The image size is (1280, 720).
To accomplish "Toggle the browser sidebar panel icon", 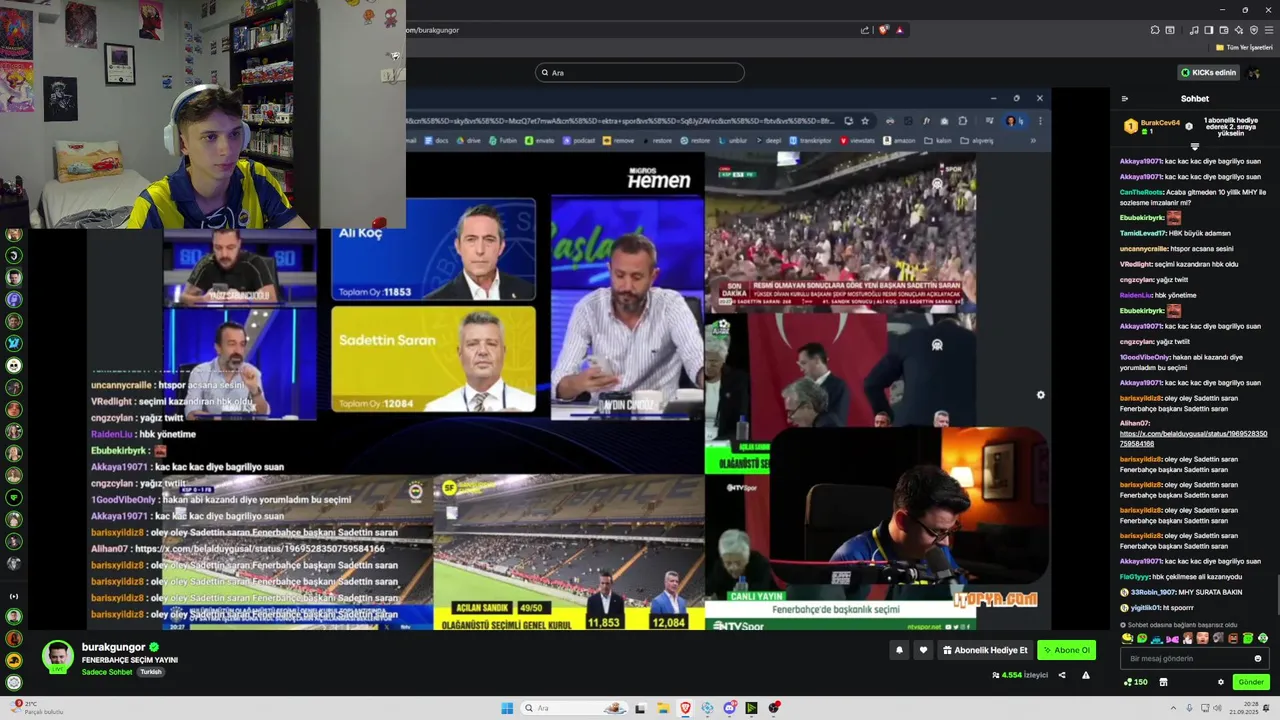I will coord(1208,30).
